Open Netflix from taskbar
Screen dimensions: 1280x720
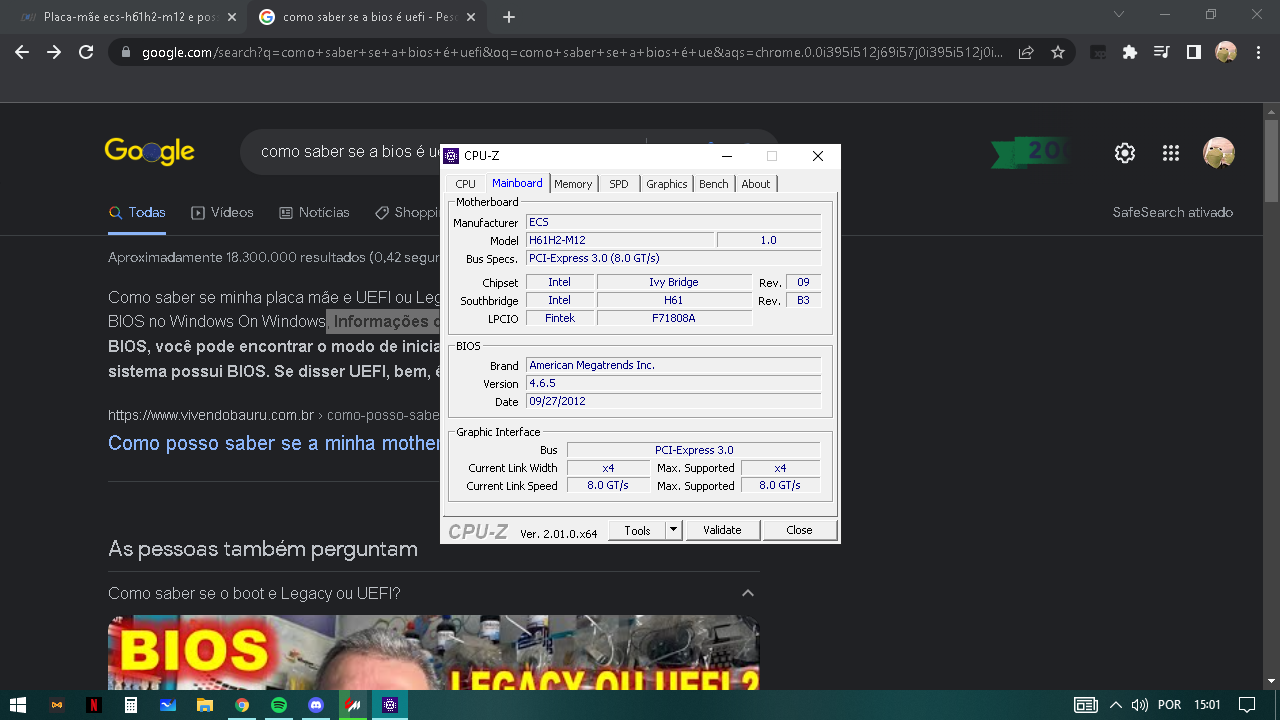click(x=93, y=705)
